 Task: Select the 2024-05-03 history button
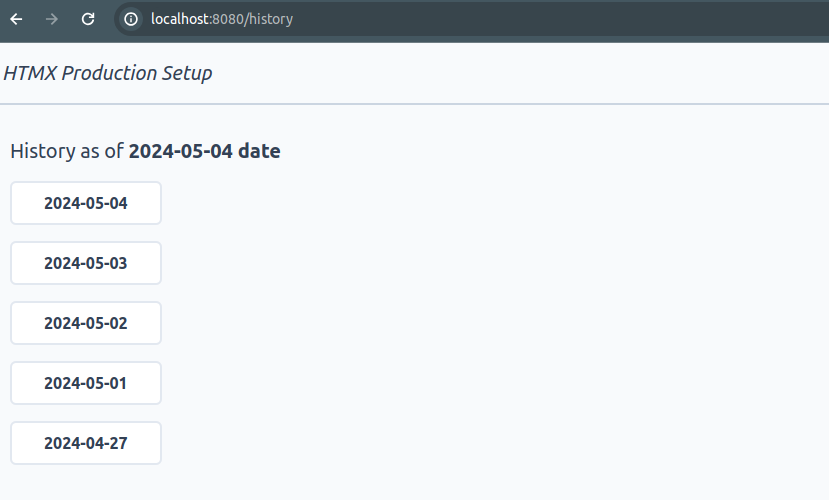pyautogui.click(x=86, y=263)
